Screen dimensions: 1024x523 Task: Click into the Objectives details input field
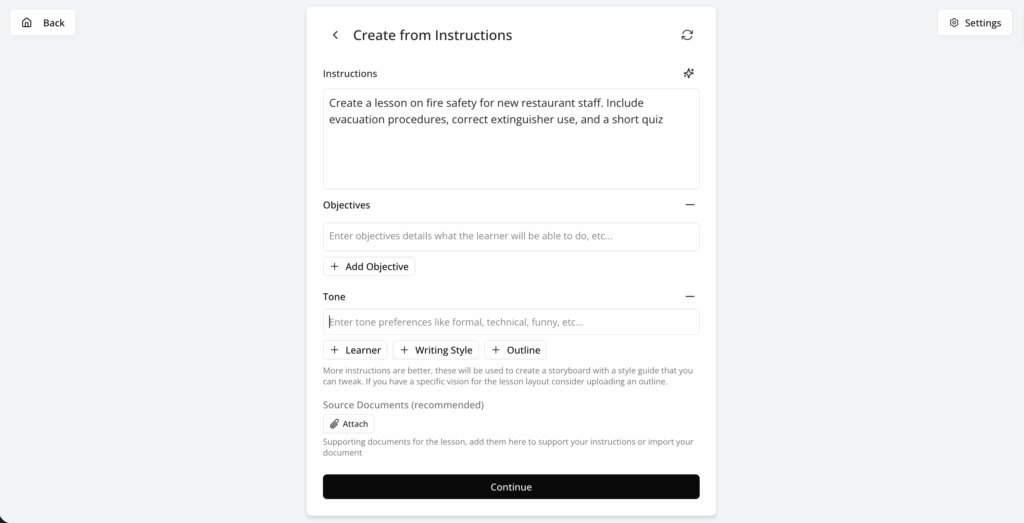point(511,237)
